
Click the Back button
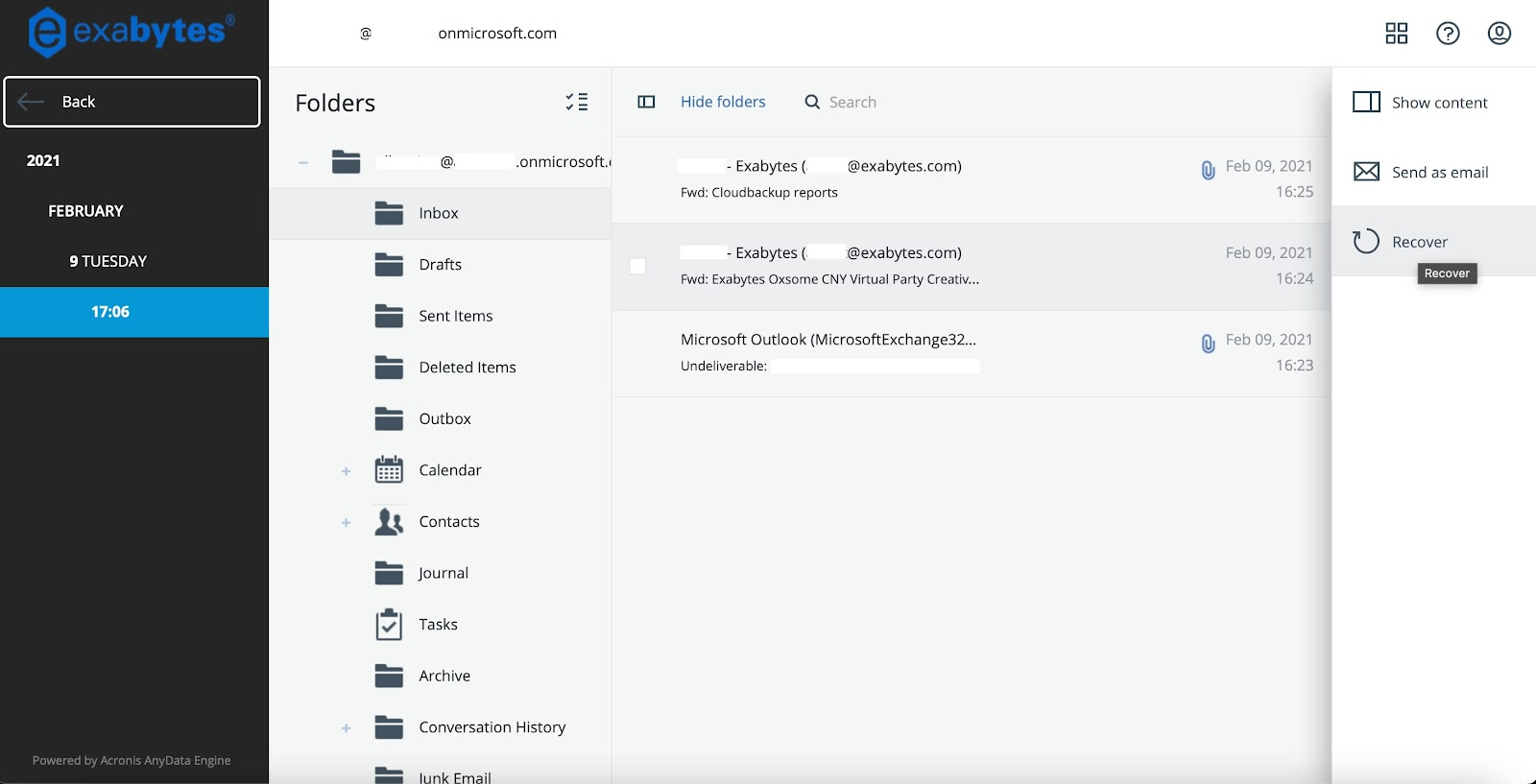pyautogui.click(x=132, y=102)
